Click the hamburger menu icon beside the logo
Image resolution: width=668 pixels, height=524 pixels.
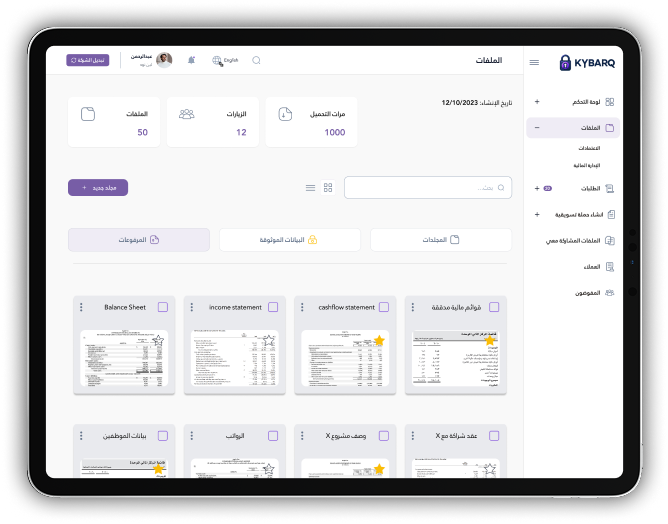(x=534, y=62)
